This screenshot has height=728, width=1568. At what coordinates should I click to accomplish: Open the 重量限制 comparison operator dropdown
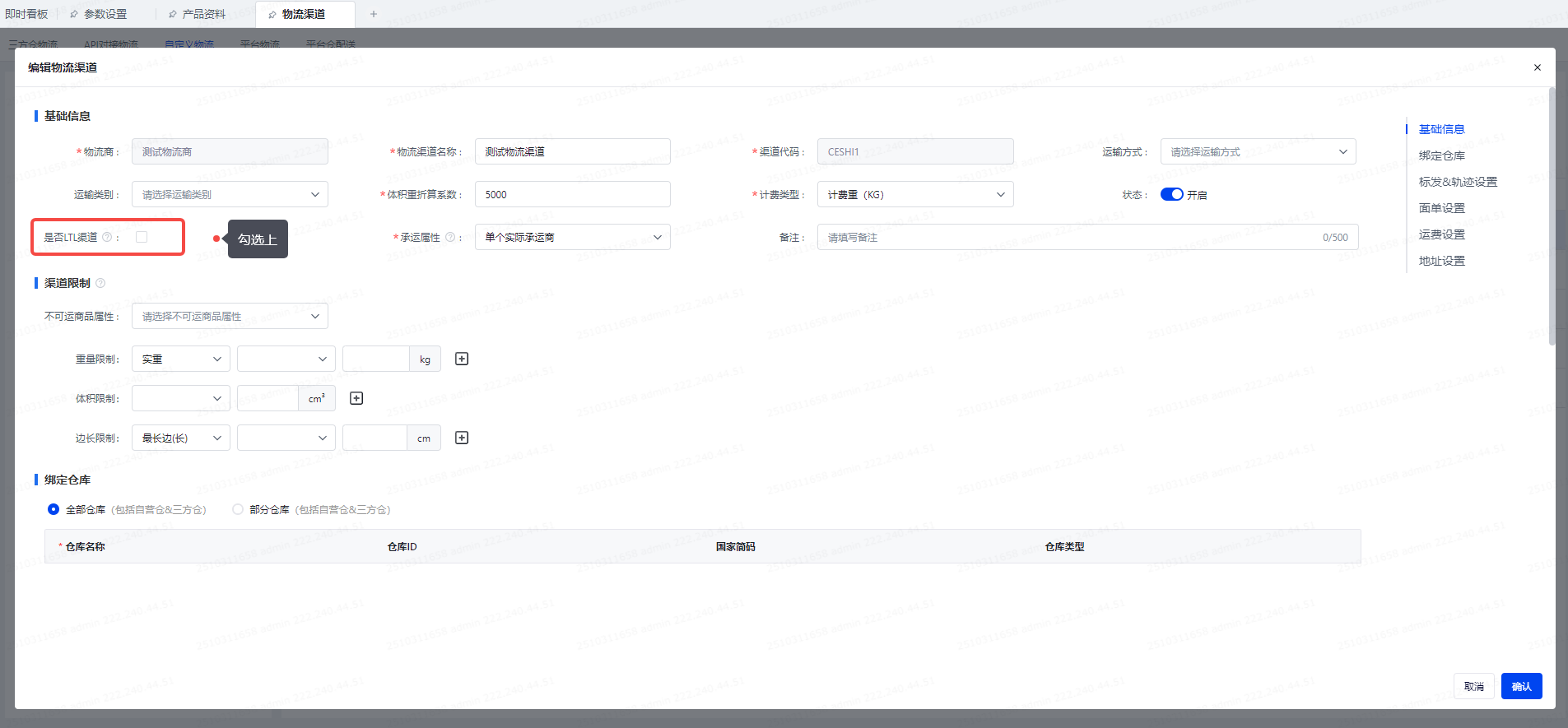tap(286, 359)
